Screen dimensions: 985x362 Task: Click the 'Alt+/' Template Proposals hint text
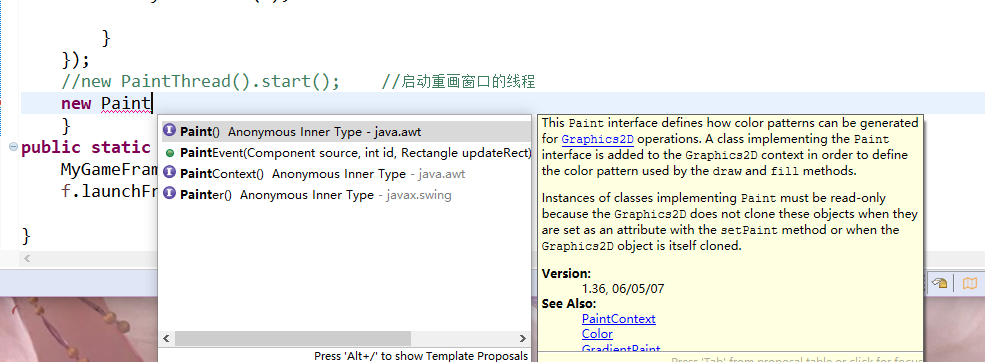[x=421, y=356]
